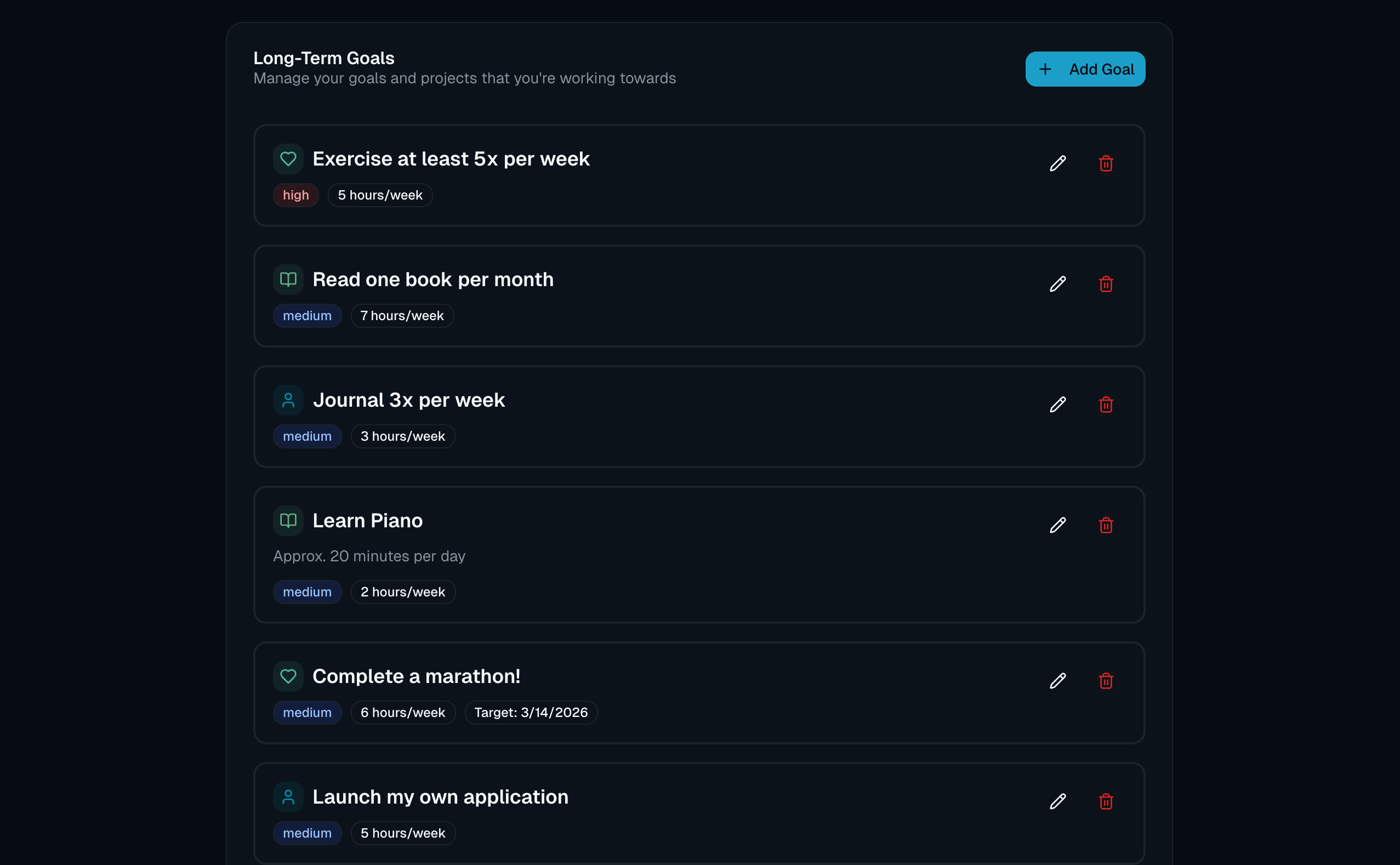The height and width of the screenshot is (865, 1400).
Task: Click the medium badge on Journal 3x goal
Action: pyautogui.click(x=307, y=436)
